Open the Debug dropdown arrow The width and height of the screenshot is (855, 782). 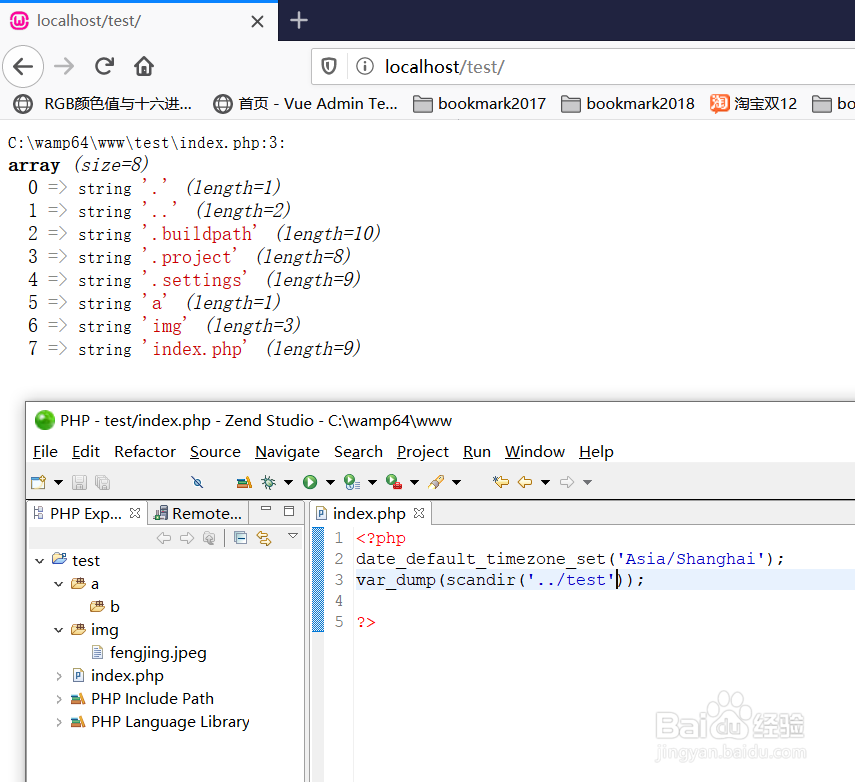[x=288, y=482]
